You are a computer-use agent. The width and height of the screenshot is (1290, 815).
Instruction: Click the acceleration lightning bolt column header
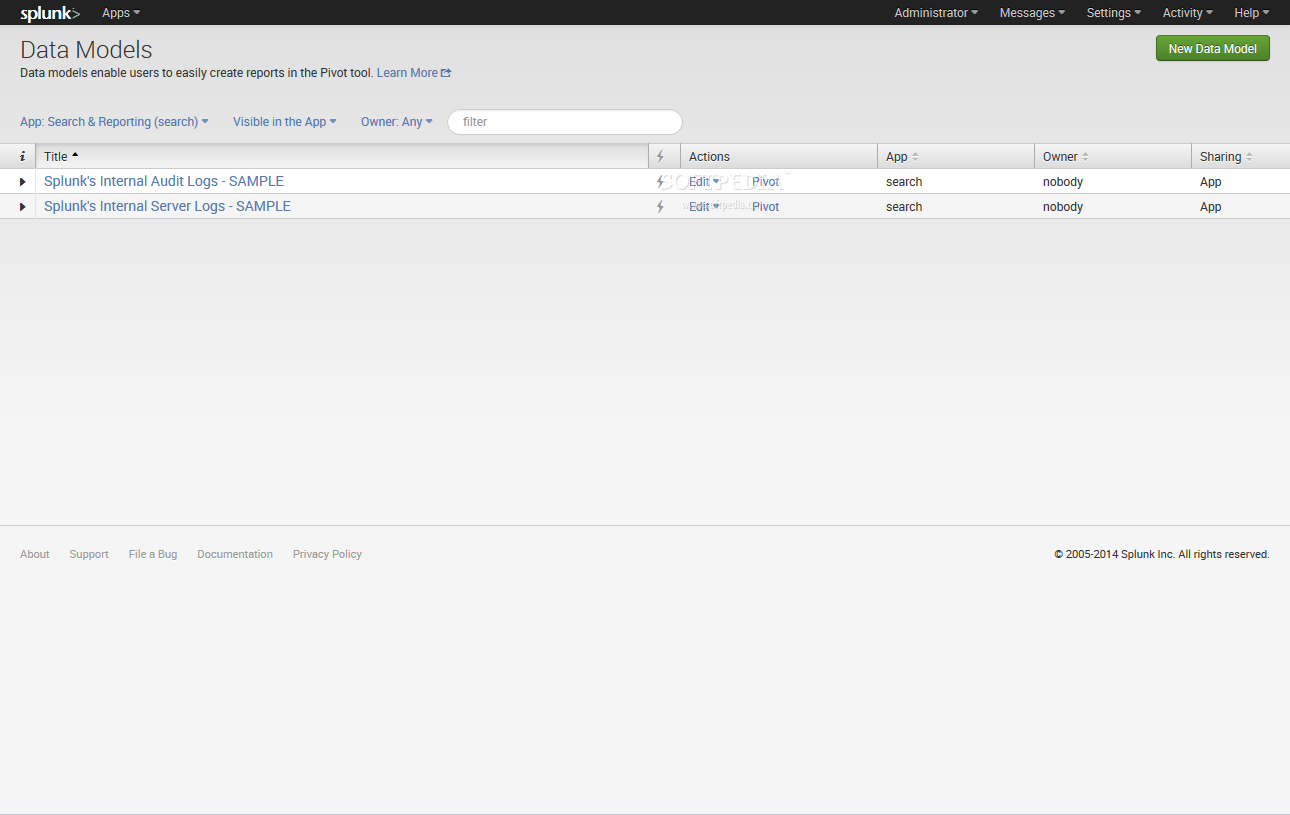tap(660, 157)
